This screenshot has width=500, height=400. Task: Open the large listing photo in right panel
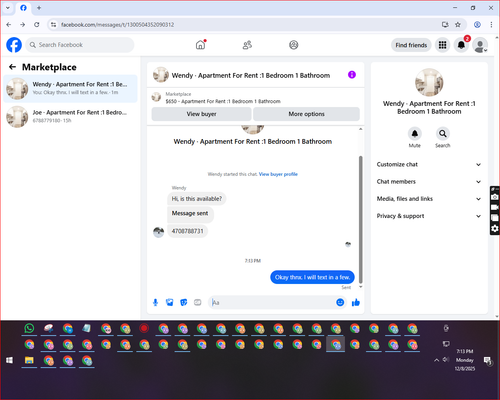pyautogui.click(x=429, y=82)
